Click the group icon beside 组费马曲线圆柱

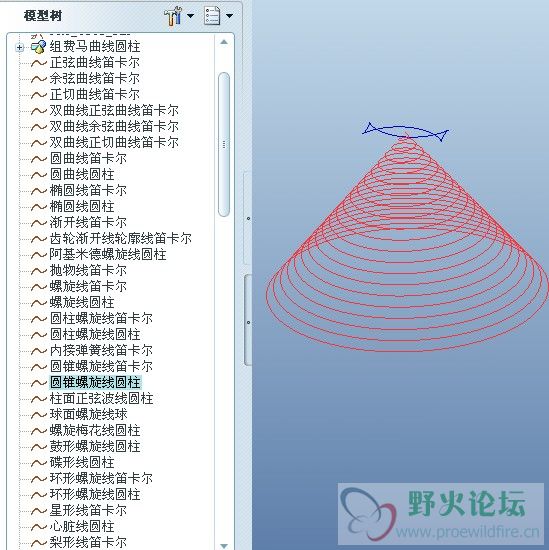click(x=39, y=47)
